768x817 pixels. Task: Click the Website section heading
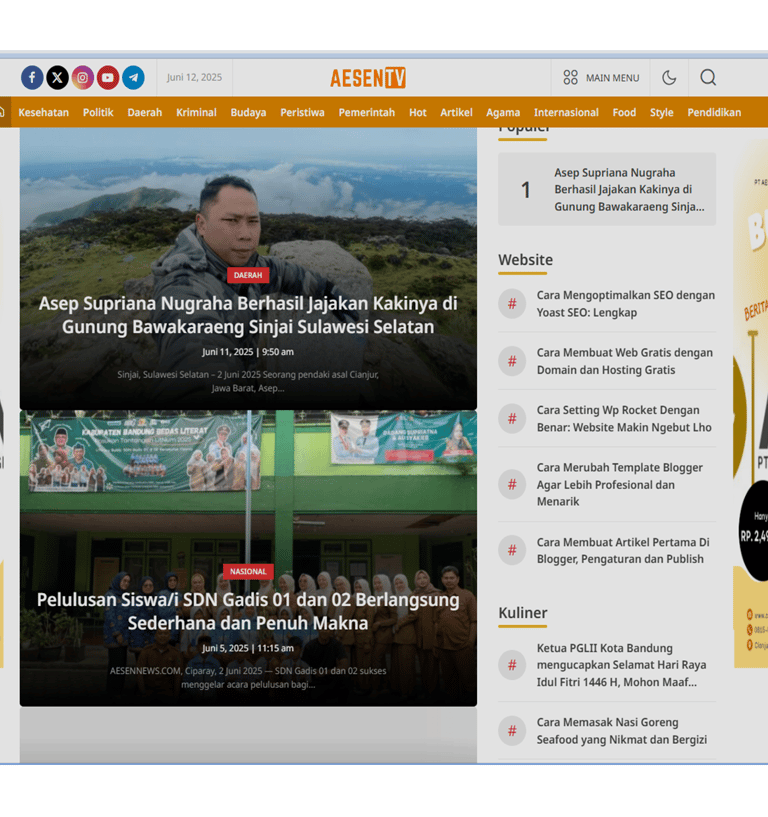(525, 259)
